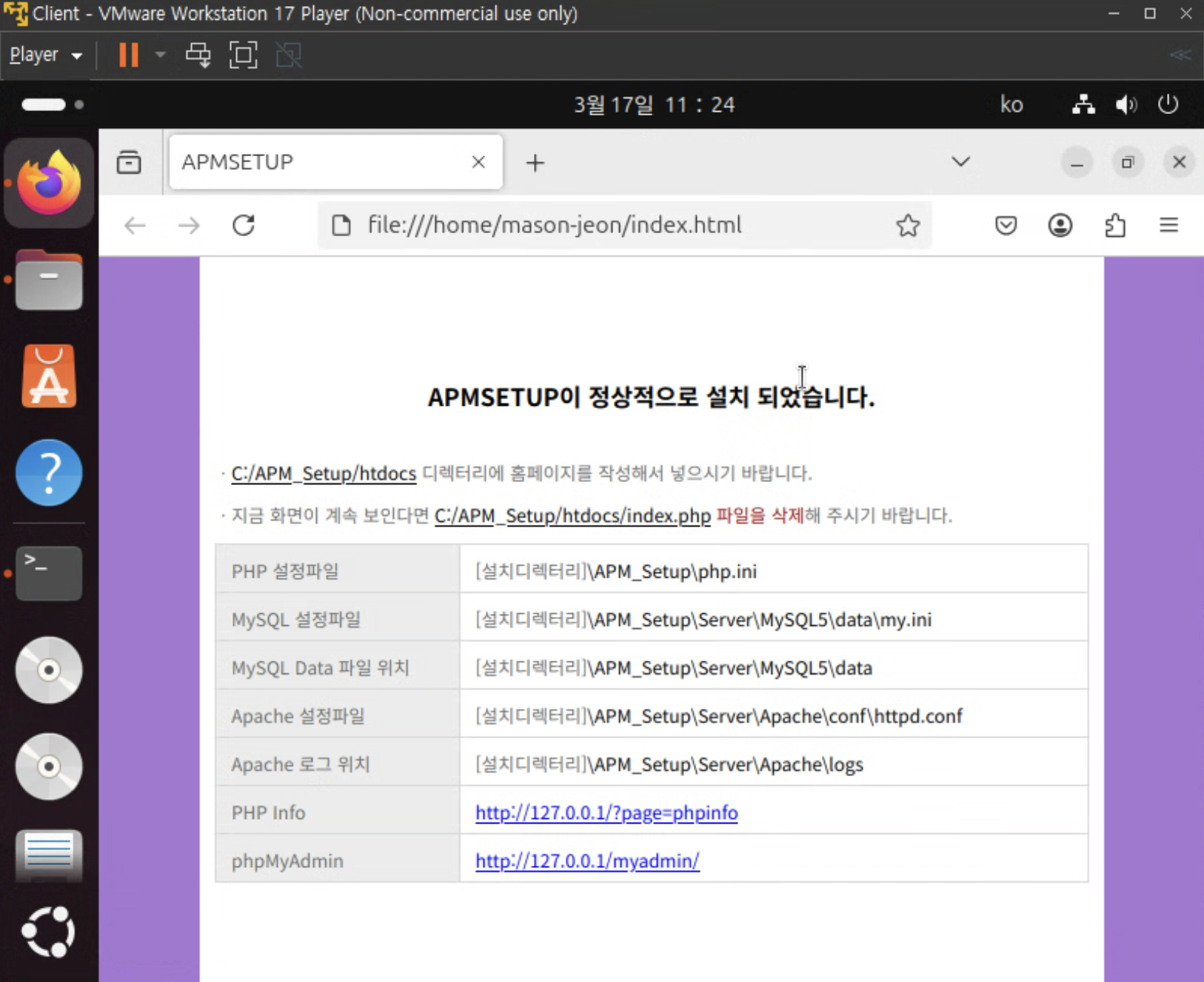Go forward to next page
The height and width of the screenshot is (982, 1204).
click(x=190, y=225)
